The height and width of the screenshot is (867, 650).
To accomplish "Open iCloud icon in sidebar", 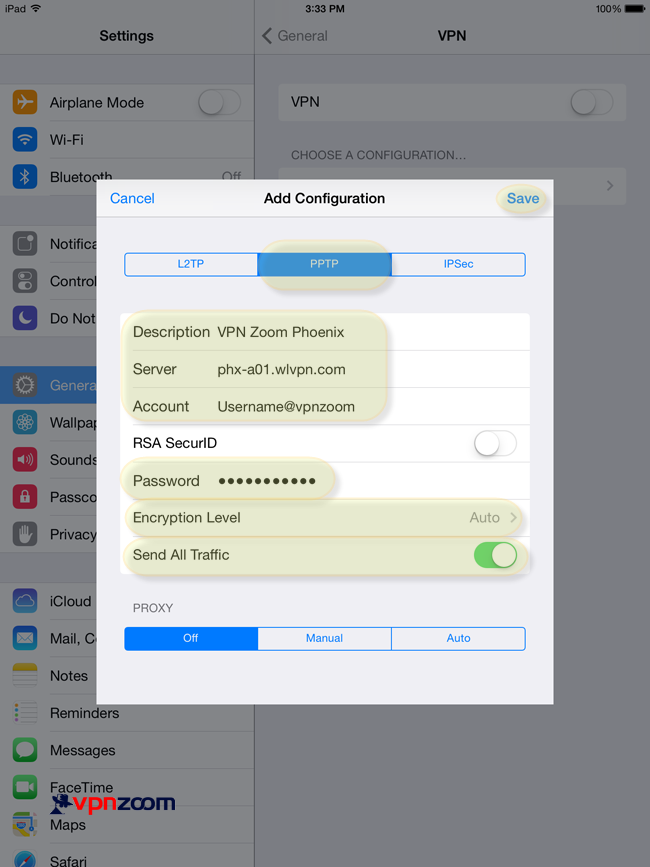I will [25, 601].
